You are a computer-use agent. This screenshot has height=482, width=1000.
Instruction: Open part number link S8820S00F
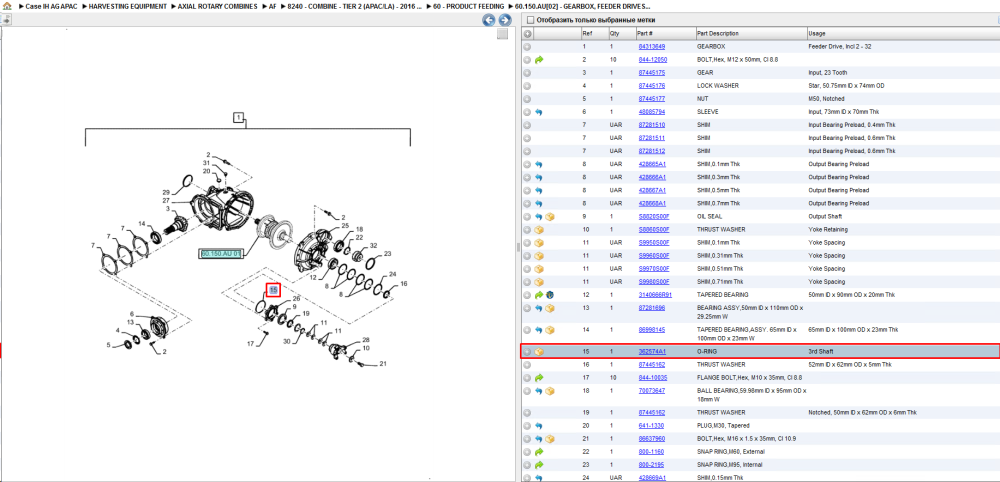click(x=654, y=217)
